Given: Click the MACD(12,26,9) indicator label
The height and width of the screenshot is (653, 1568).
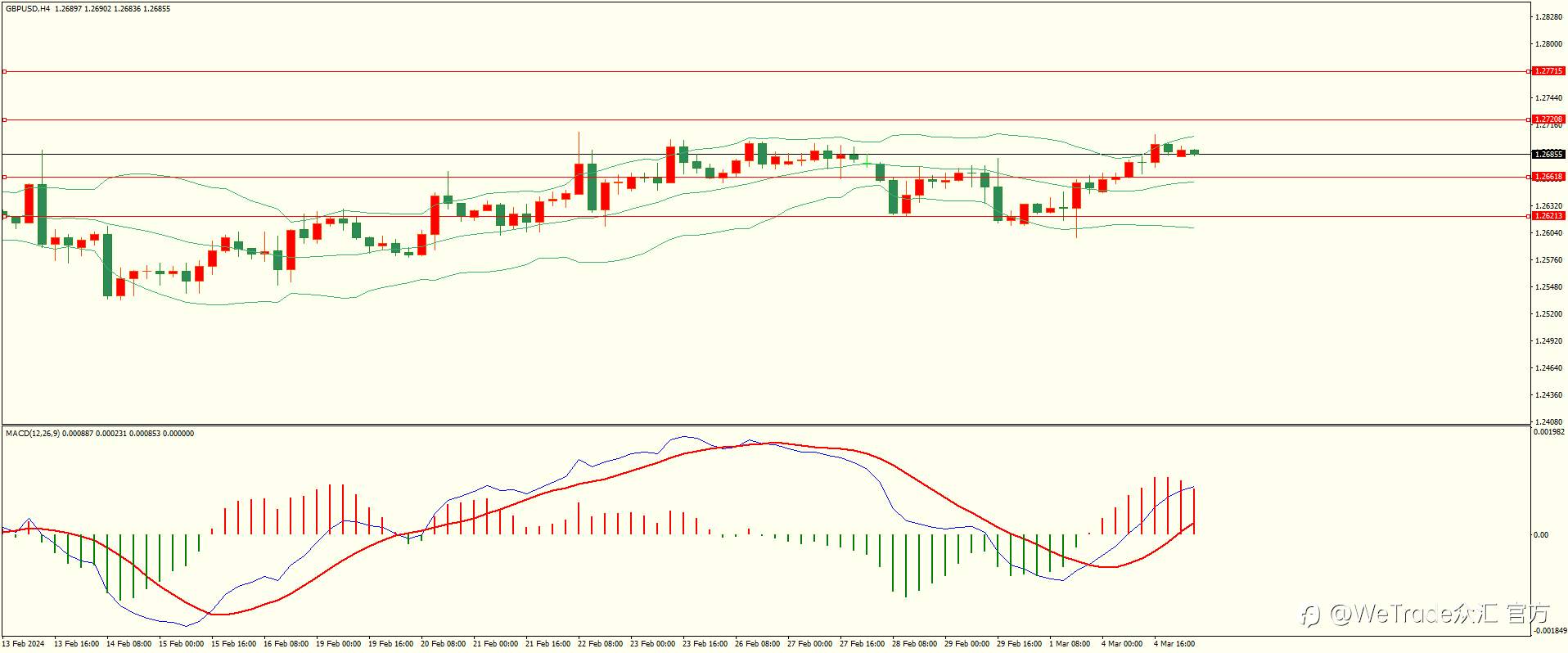Looking at the screenshot, I should 32,434.
